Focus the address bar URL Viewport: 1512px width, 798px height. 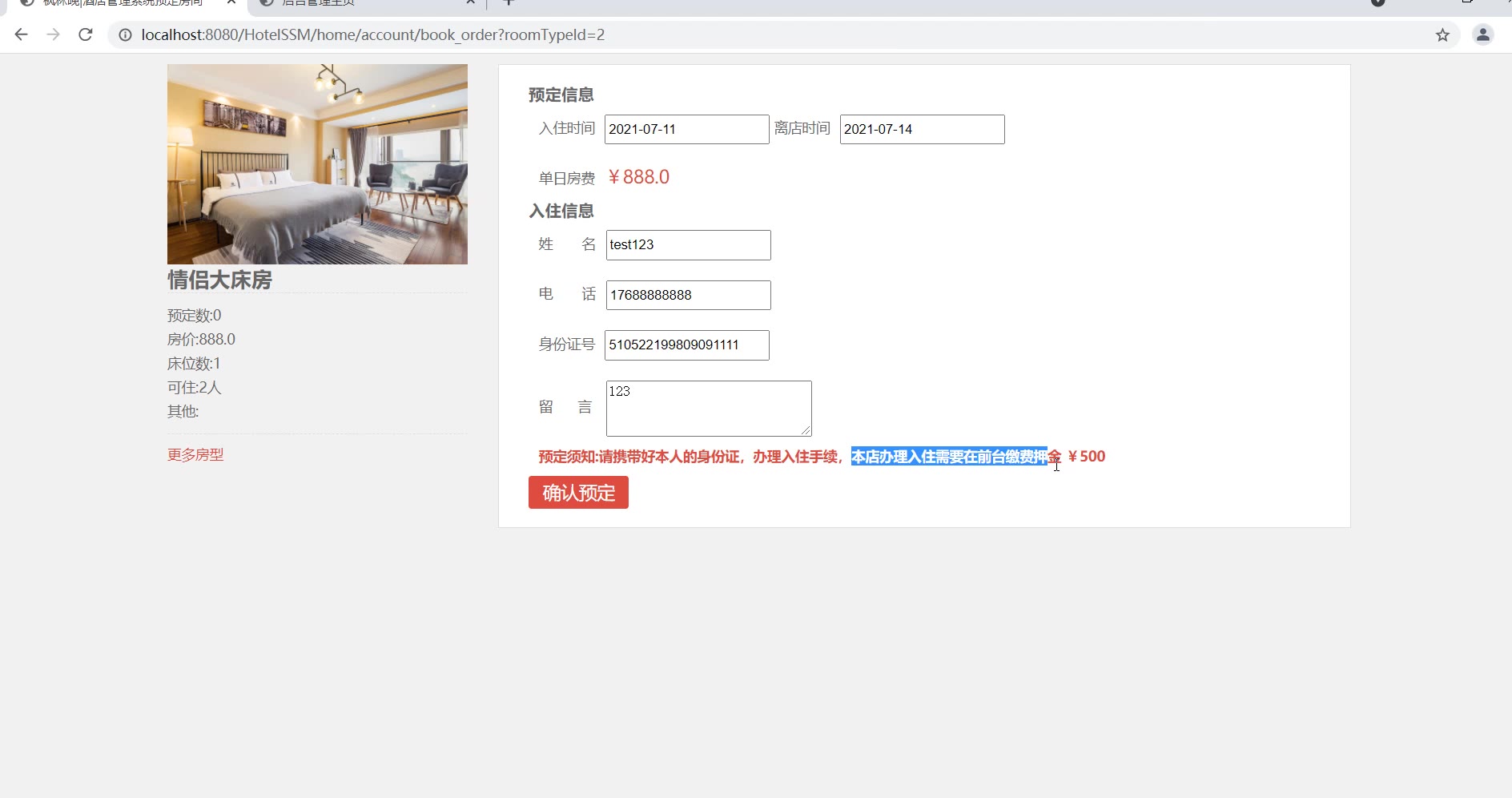373,34
